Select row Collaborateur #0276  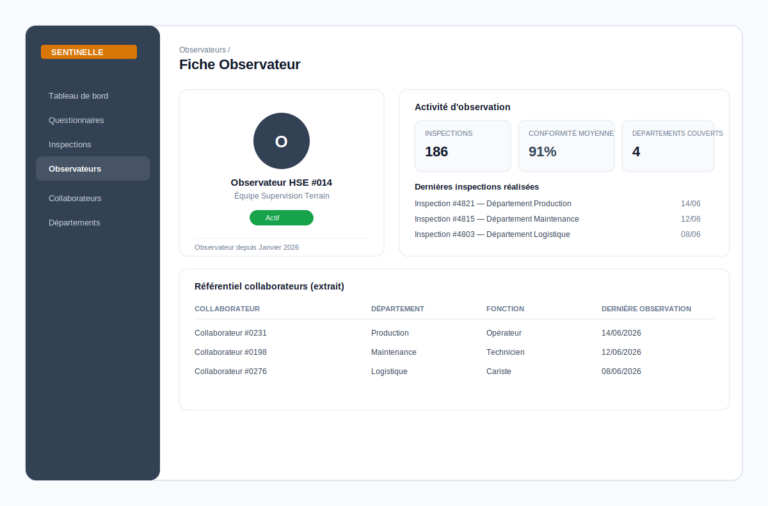coord(454,371)
